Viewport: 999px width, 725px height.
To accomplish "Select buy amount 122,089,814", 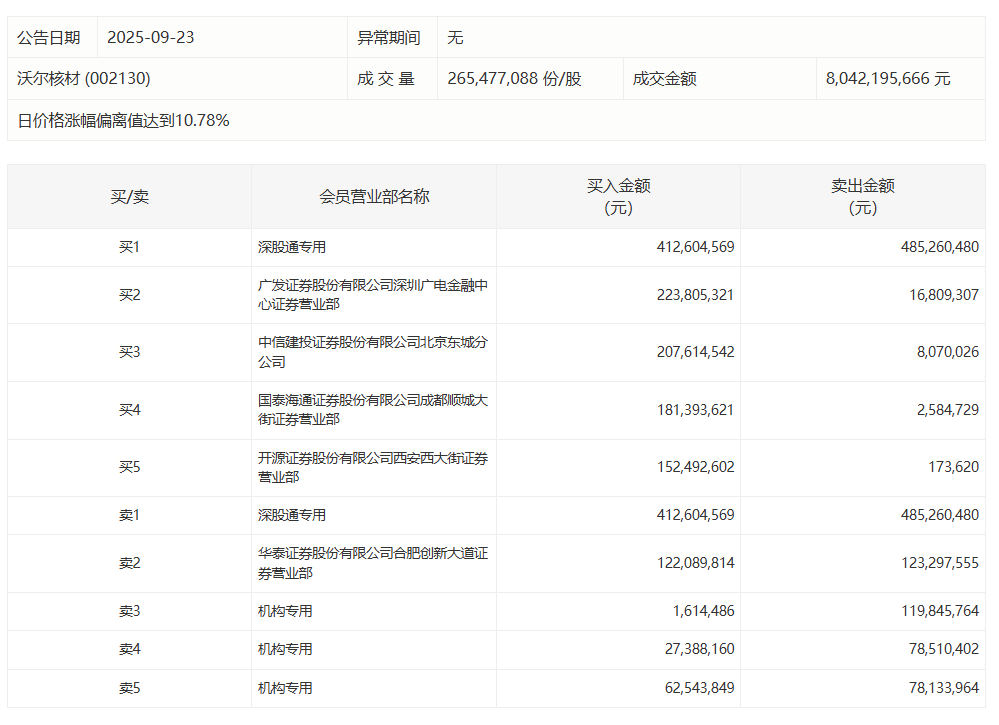I will tap(695, 563).
